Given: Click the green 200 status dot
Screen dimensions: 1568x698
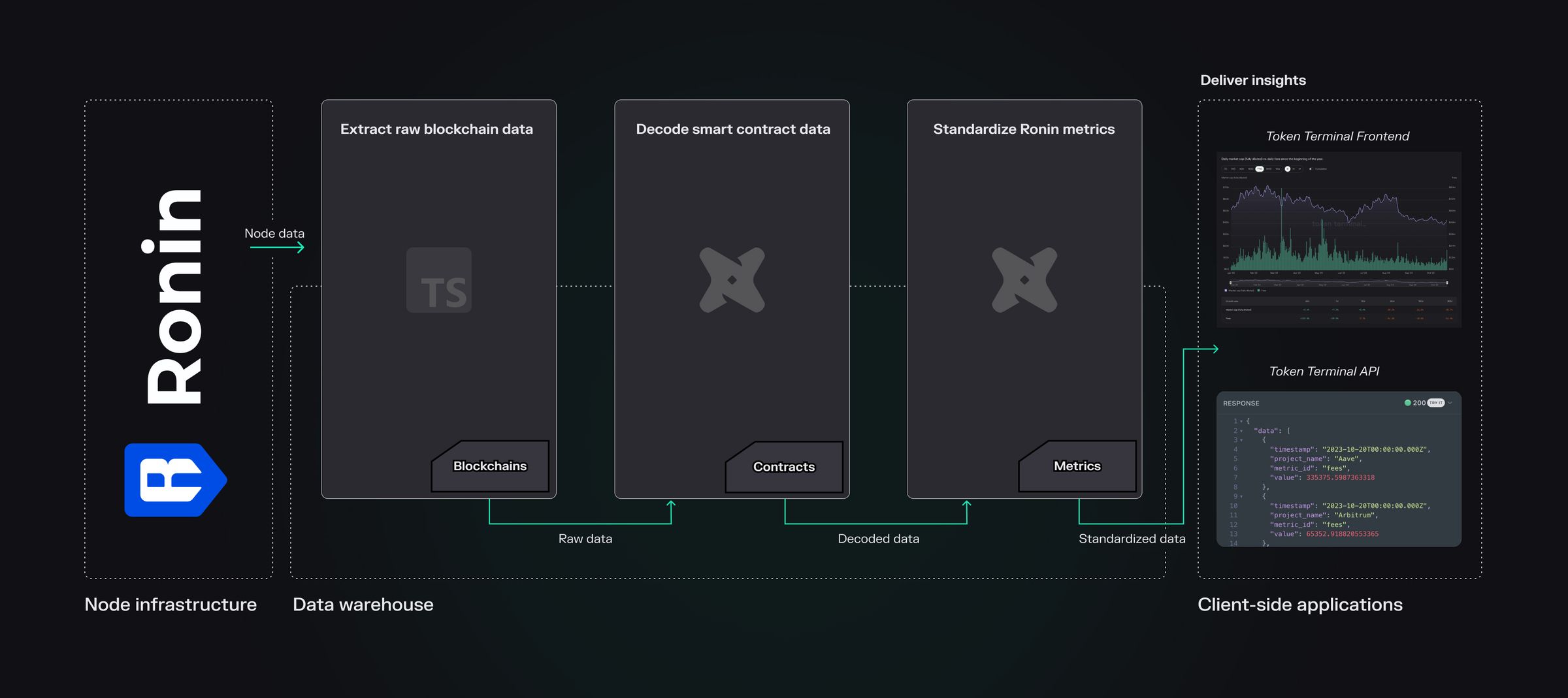Looking at the screenshot, I should click(x=1407, y=403).
